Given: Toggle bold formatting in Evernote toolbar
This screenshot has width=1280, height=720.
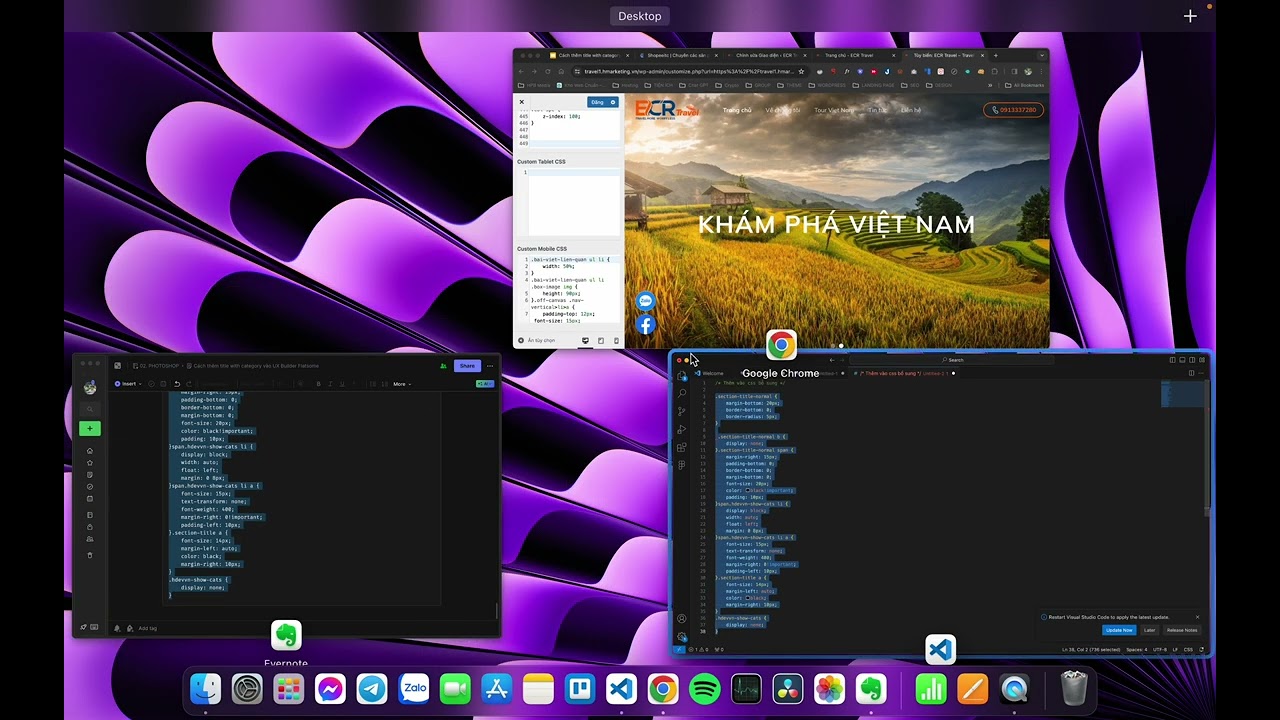Looking at the screenshot, I should (318, 384).
